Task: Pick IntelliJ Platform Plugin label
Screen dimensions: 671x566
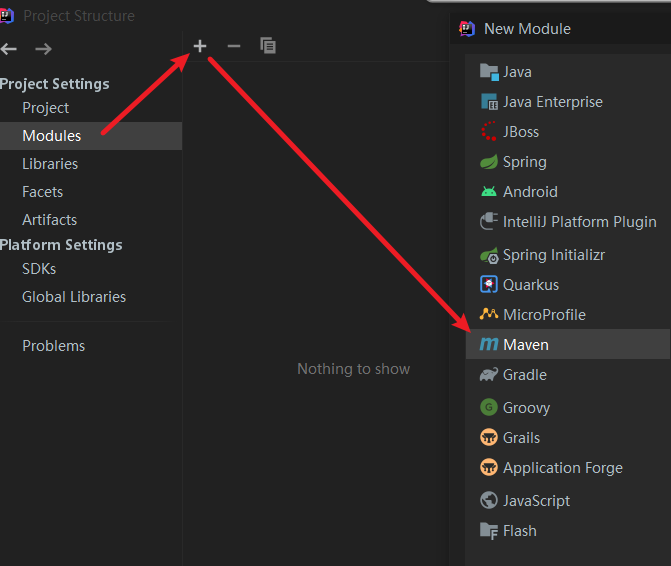Action: click(x=579, y=222)
